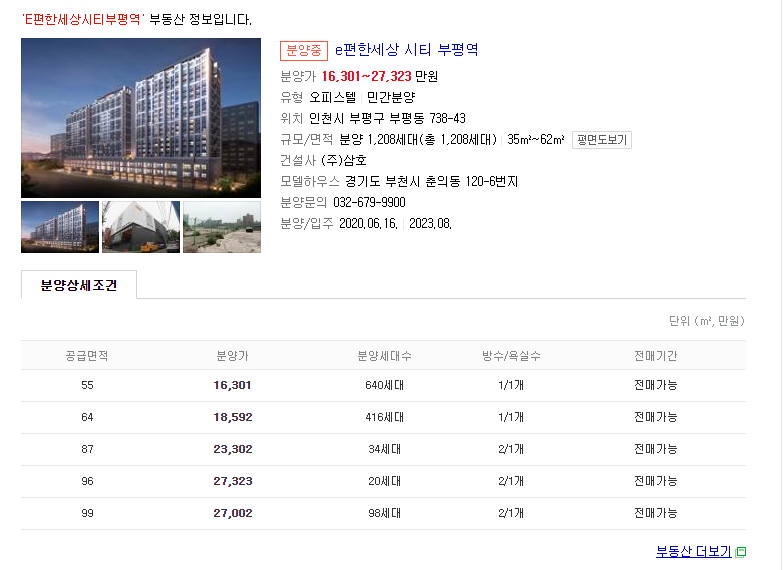Click supply area value 87
The height and width of the screenshot is (570, 784).
click(x=87, y=449)
